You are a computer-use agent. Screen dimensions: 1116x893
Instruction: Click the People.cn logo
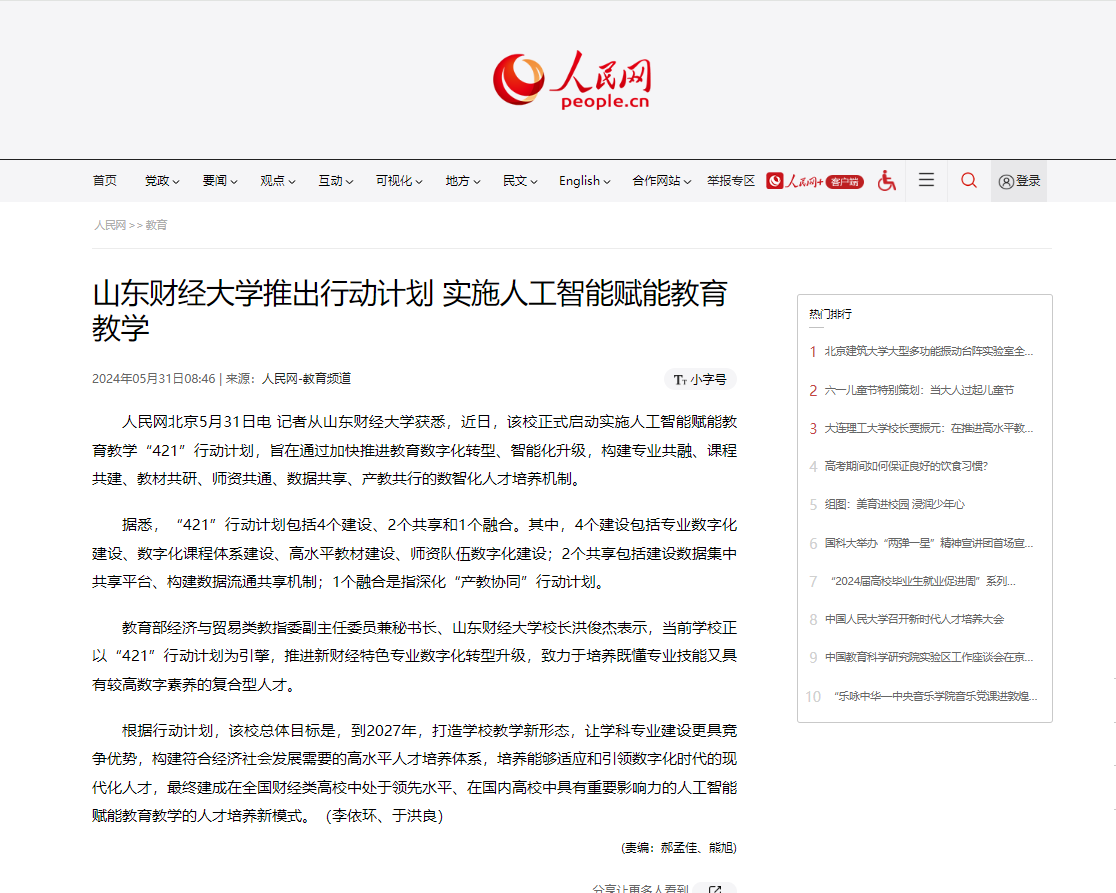point(572,80)
